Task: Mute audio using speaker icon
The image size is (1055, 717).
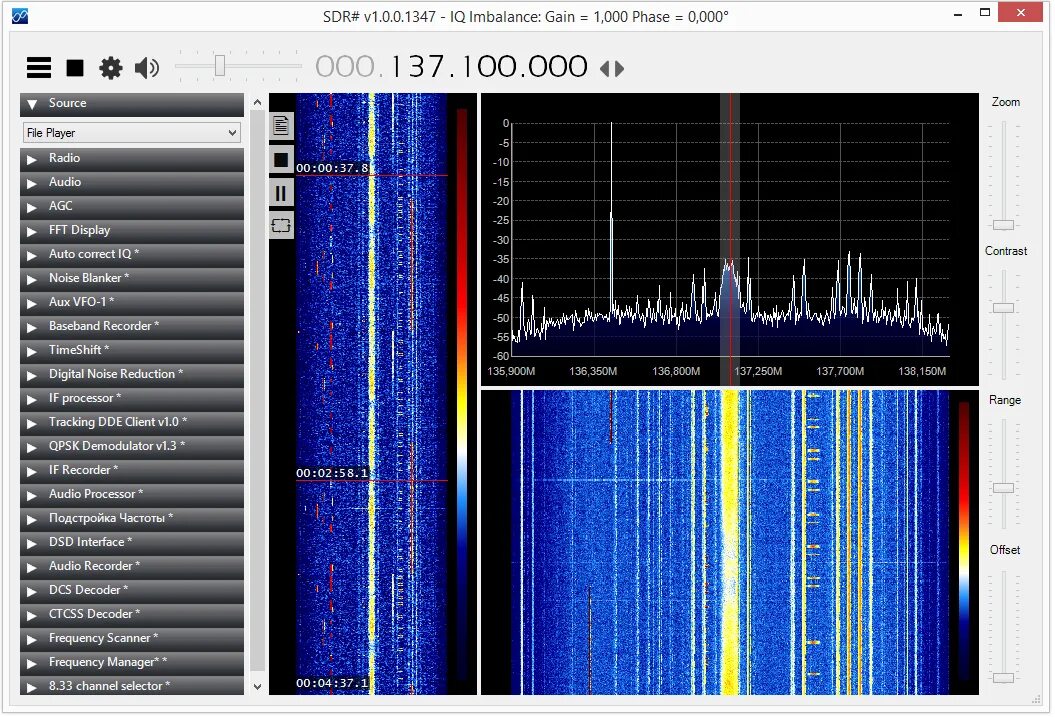Action: click(x=147, y=68)
